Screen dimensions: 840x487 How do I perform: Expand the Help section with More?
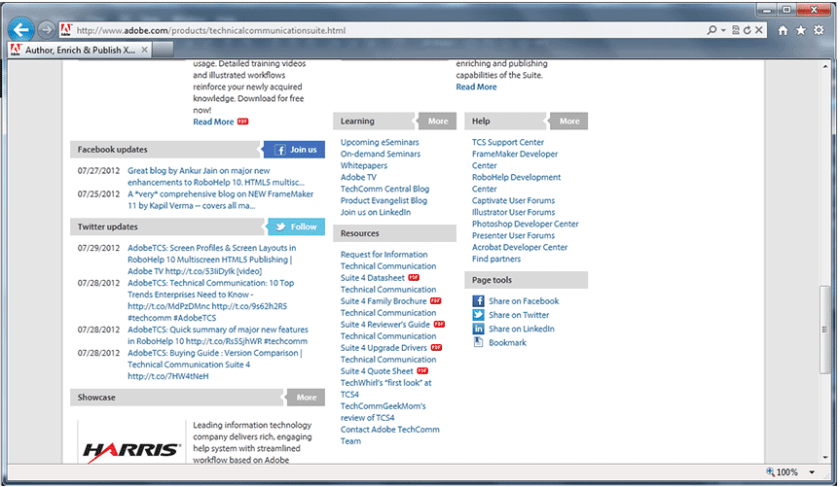click(568, 121)
